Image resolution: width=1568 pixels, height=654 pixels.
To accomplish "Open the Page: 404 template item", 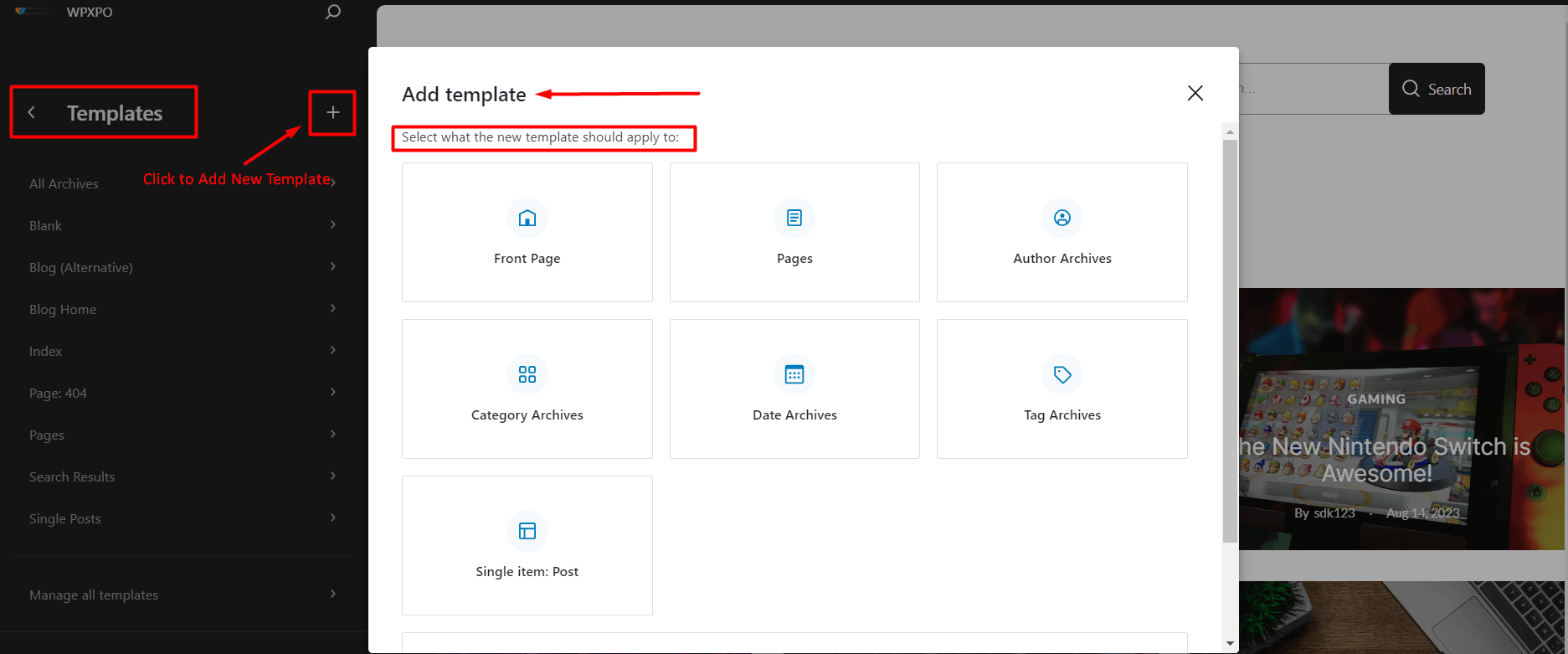I will click(58, 394).
